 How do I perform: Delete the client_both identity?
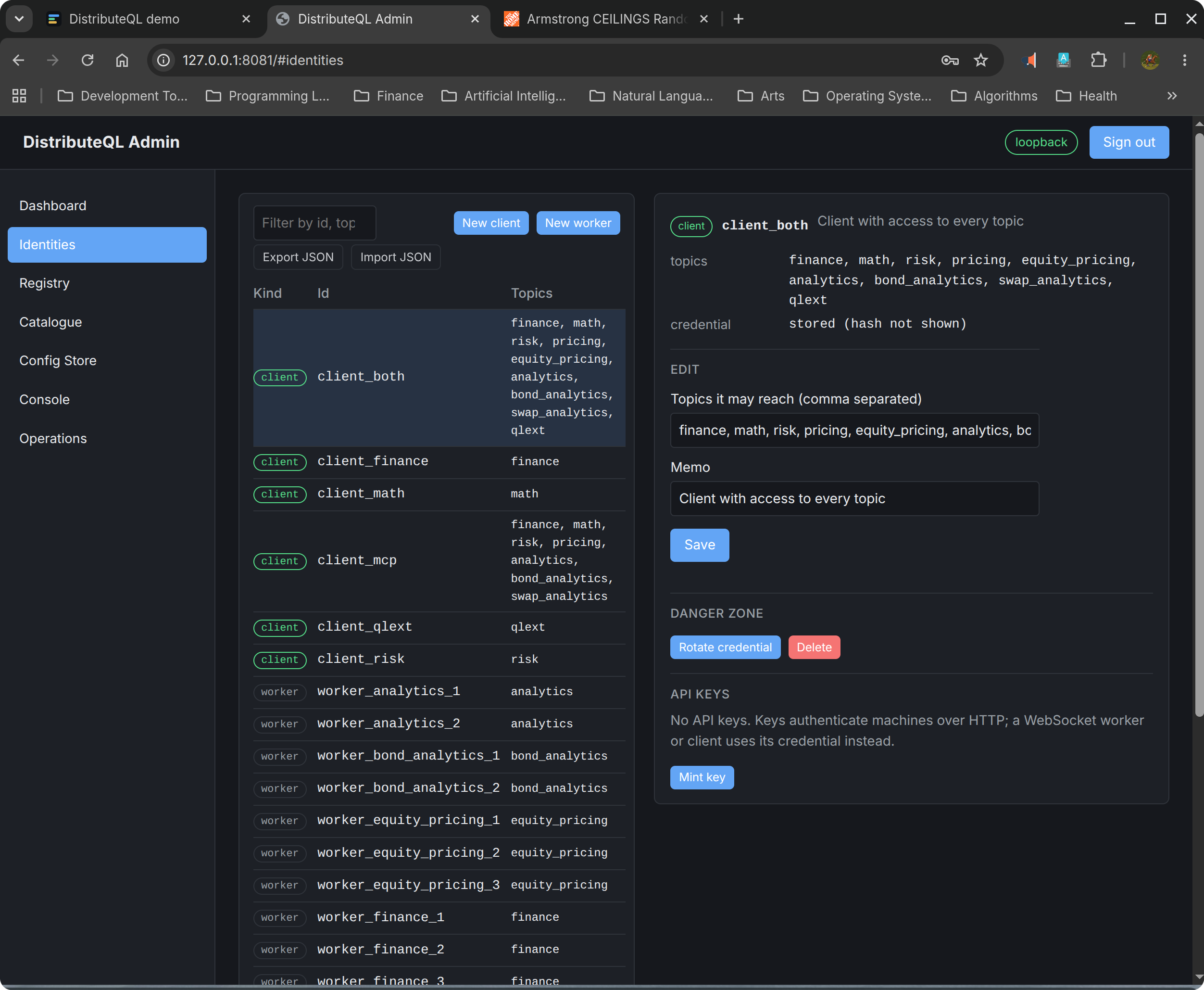[814, 647]
